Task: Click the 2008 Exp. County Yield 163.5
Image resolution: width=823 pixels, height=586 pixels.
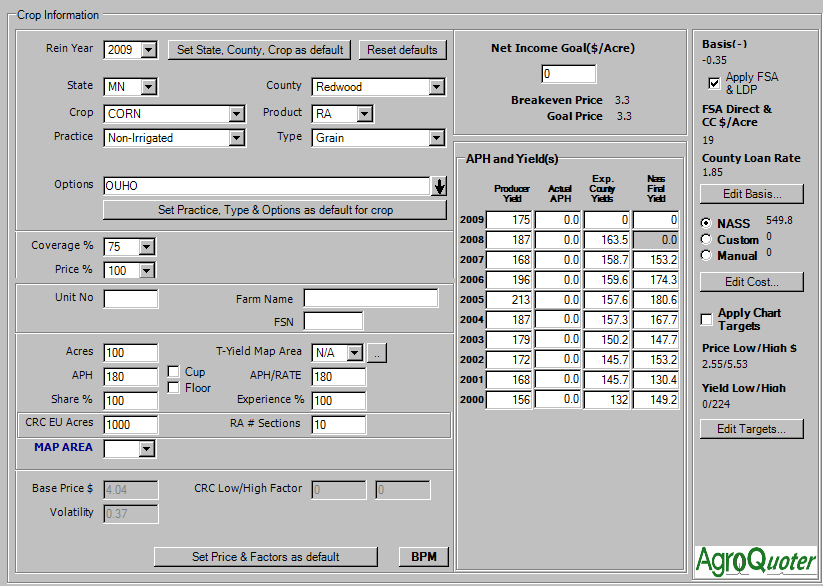Action: (x=607, y=240)
